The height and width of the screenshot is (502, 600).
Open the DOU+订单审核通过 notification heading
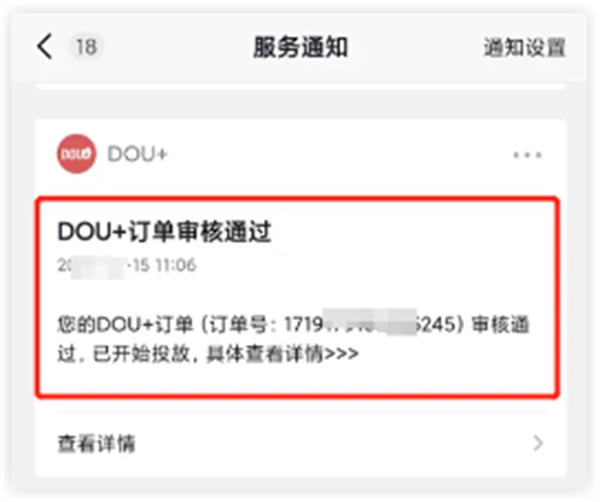click(165, 231)
